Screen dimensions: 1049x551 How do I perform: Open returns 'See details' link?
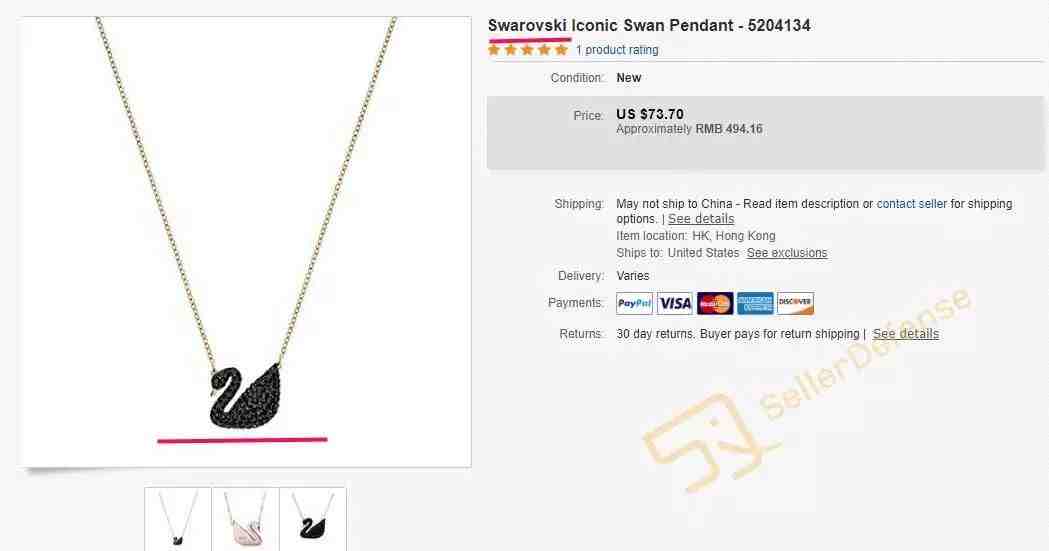[905, 333]
